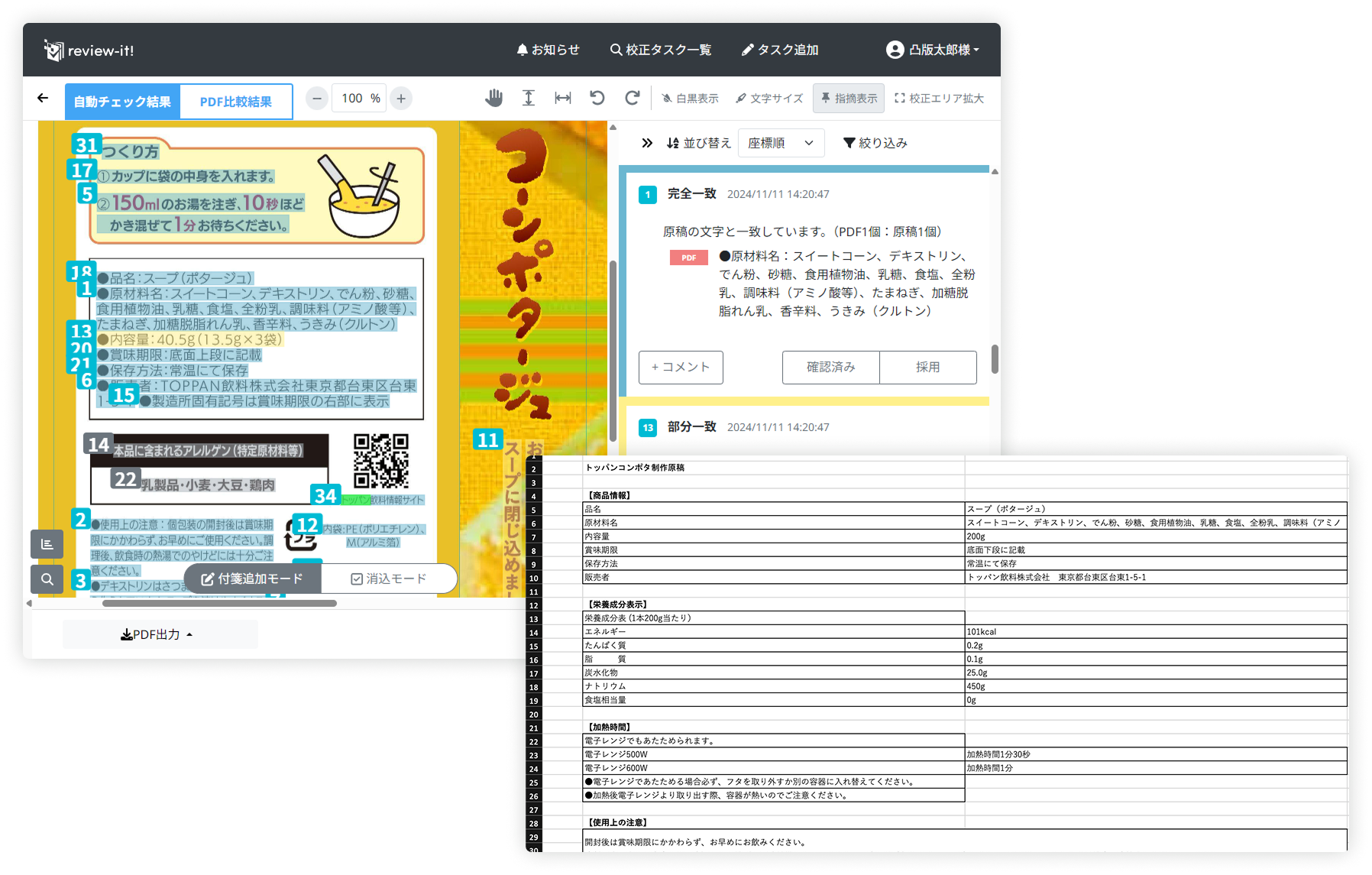Rotate the document counterclockwise

point(597,98)
